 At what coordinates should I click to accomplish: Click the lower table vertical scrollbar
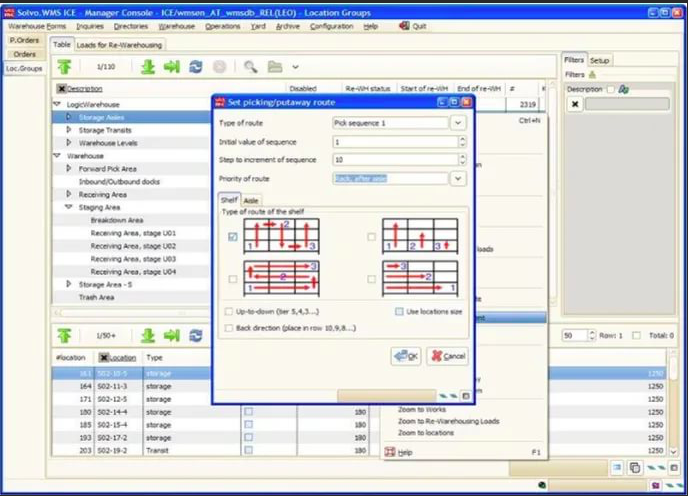point(674,403)
